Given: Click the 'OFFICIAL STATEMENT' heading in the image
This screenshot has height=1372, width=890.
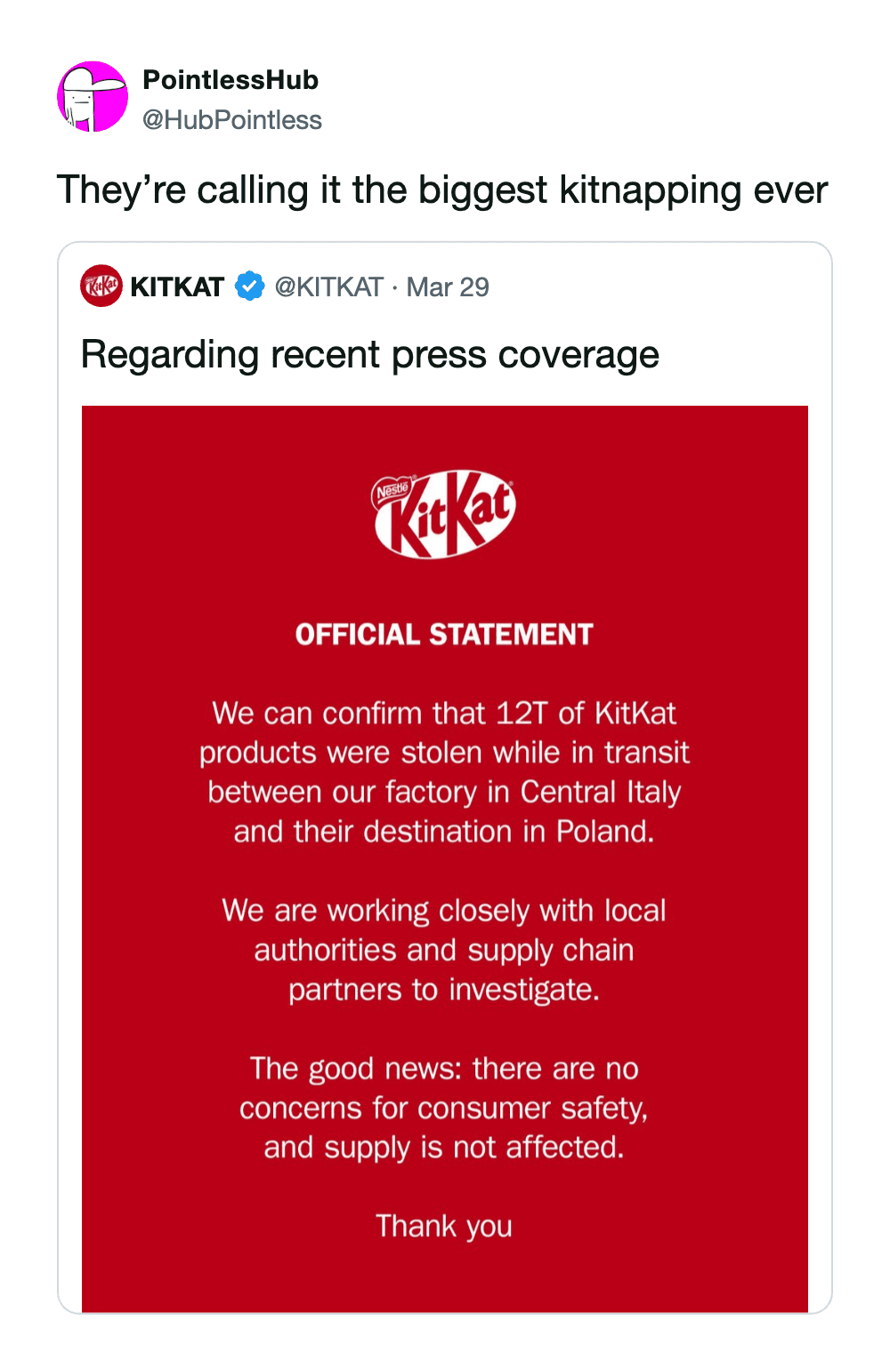Looking at the screenshot, I should coord(444,634).
